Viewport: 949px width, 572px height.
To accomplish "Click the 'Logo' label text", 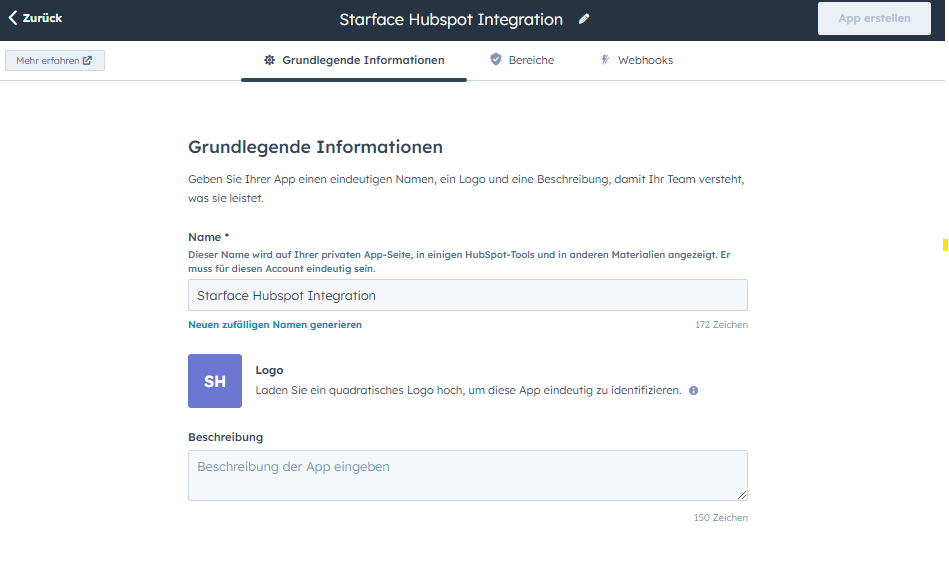I will (x=269, y=370).
